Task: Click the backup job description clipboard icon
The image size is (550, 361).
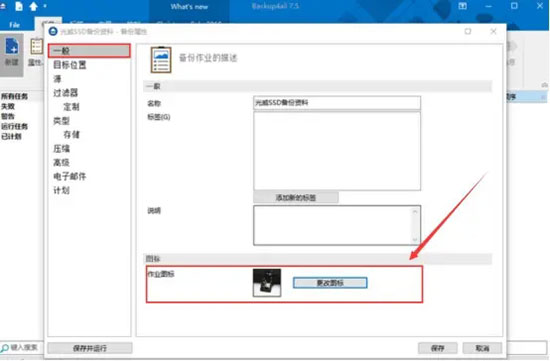Action: point(161,60)
